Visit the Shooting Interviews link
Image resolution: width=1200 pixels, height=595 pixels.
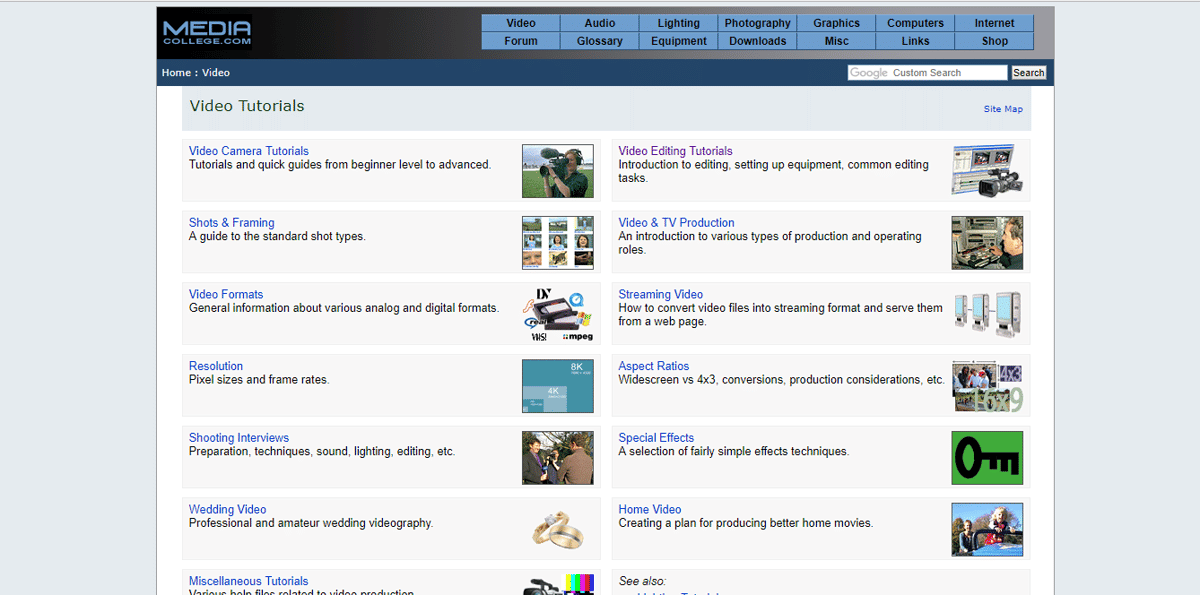click(239, 438)
